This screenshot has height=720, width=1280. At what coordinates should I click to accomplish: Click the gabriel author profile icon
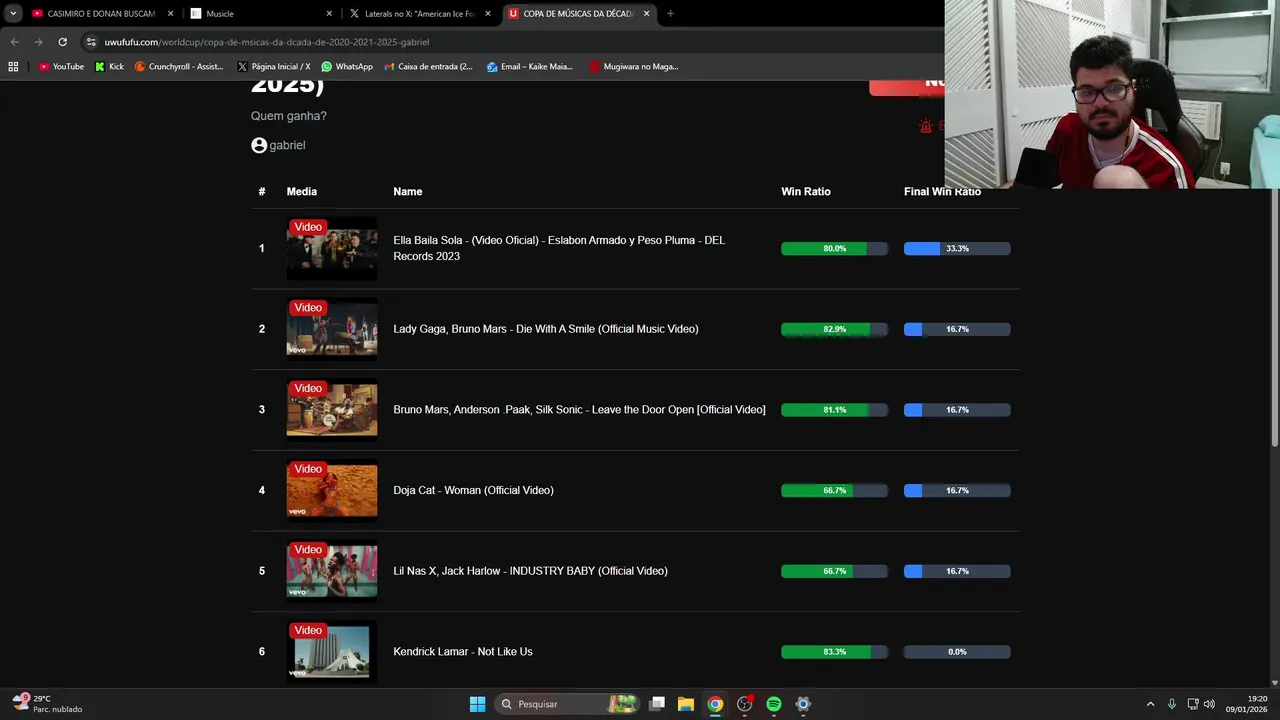pyautogui.click(x=259, y=145)
